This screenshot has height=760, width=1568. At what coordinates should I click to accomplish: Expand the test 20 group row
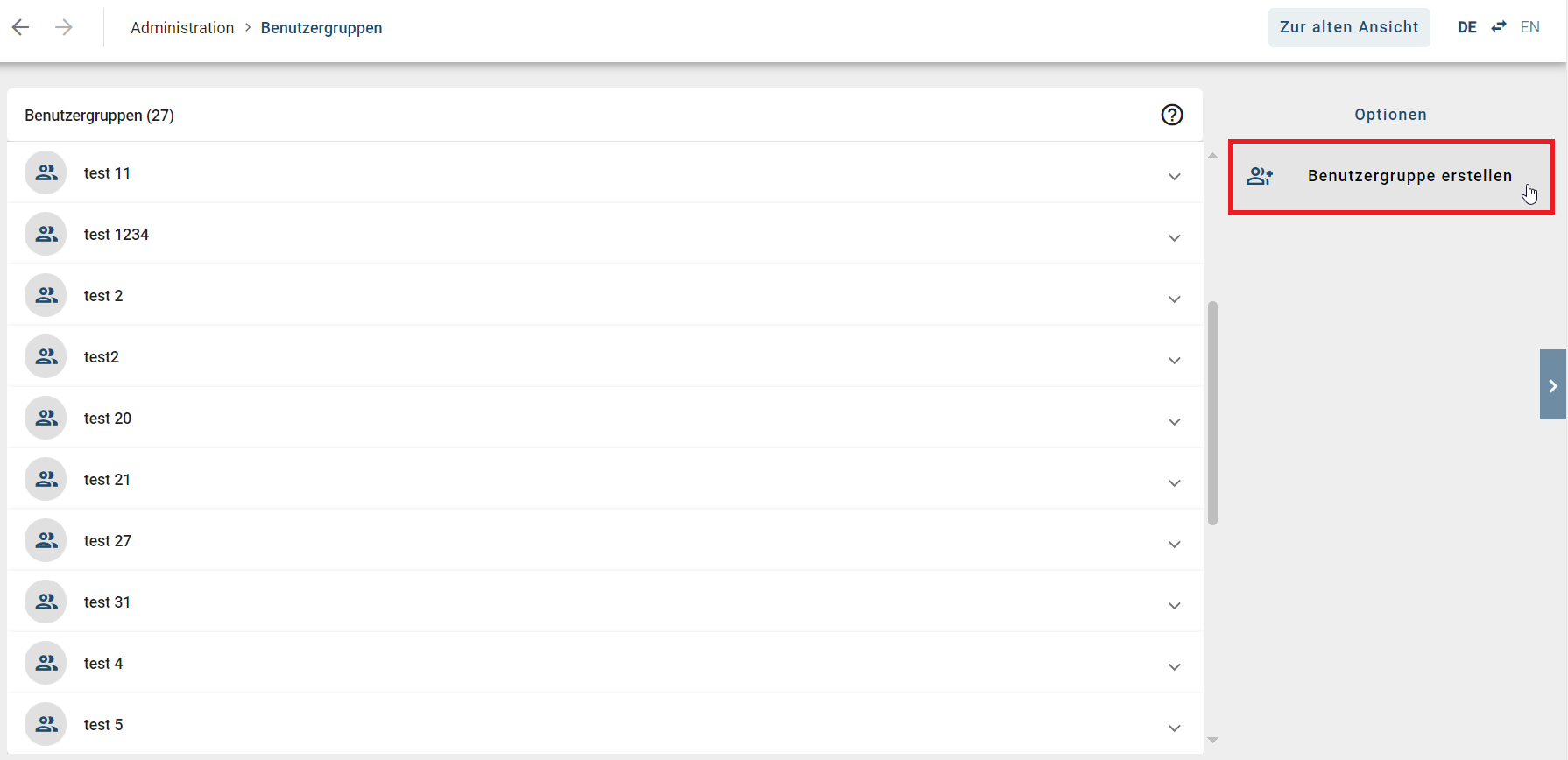[x=1174, y=421]
